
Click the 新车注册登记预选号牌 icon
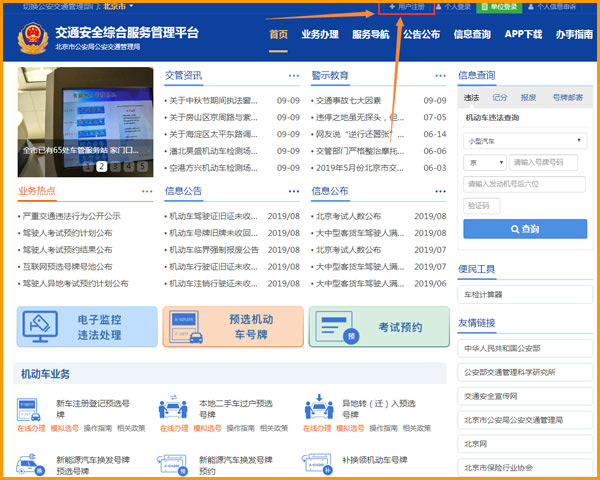30,410
